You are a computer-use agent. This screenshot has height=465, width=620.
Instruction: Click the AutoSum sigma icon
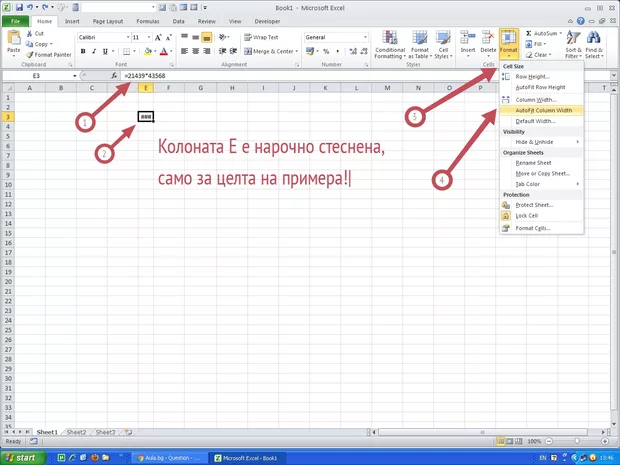click(529, 34)
